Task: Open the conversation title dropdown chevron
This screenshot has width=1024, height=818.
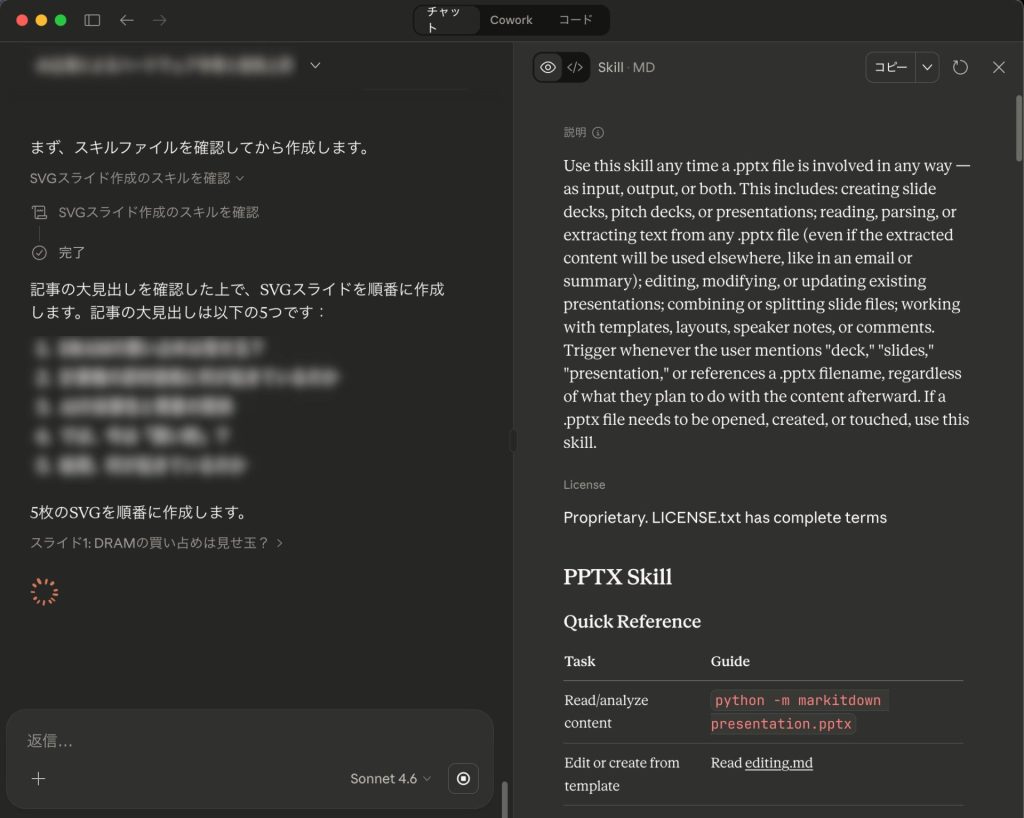Action: (x=314, y=64)
